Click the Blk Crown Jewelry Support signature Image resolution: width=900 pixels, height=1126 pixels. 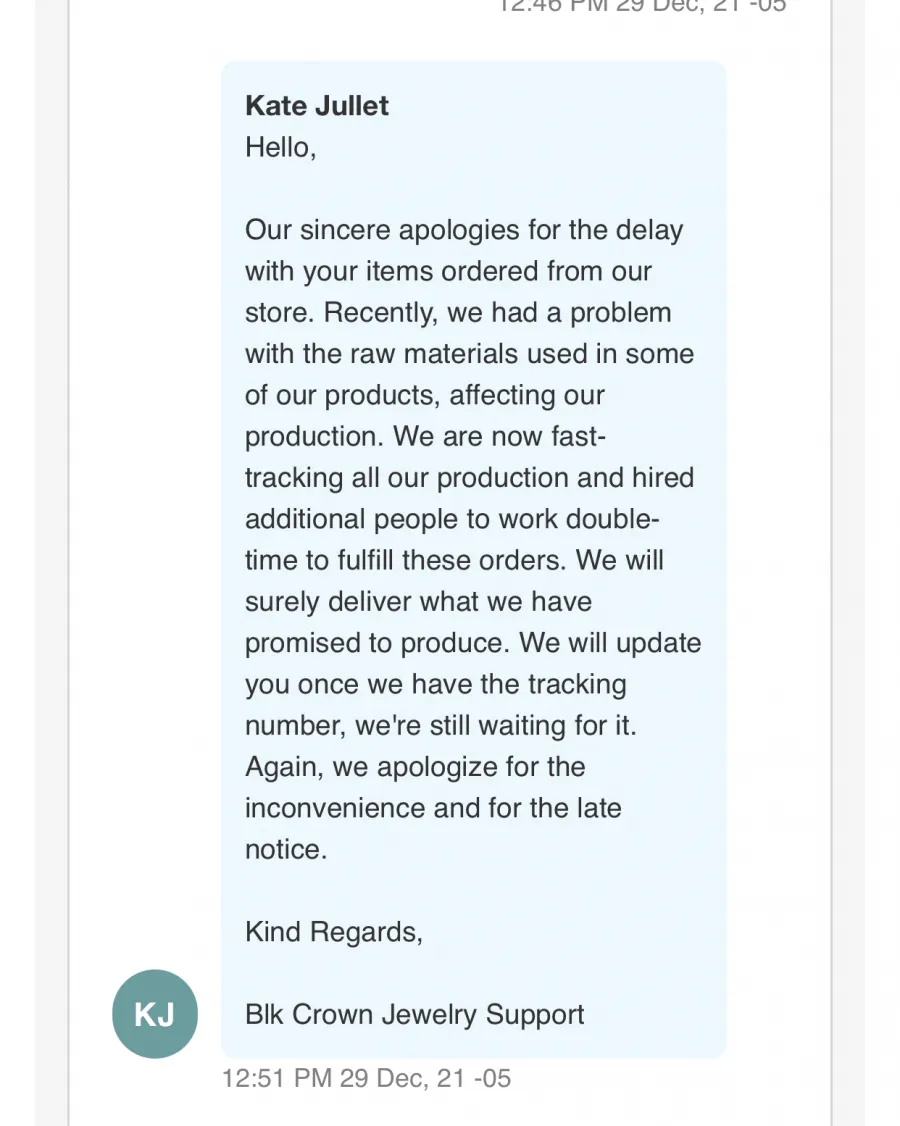click(414, 1015)
